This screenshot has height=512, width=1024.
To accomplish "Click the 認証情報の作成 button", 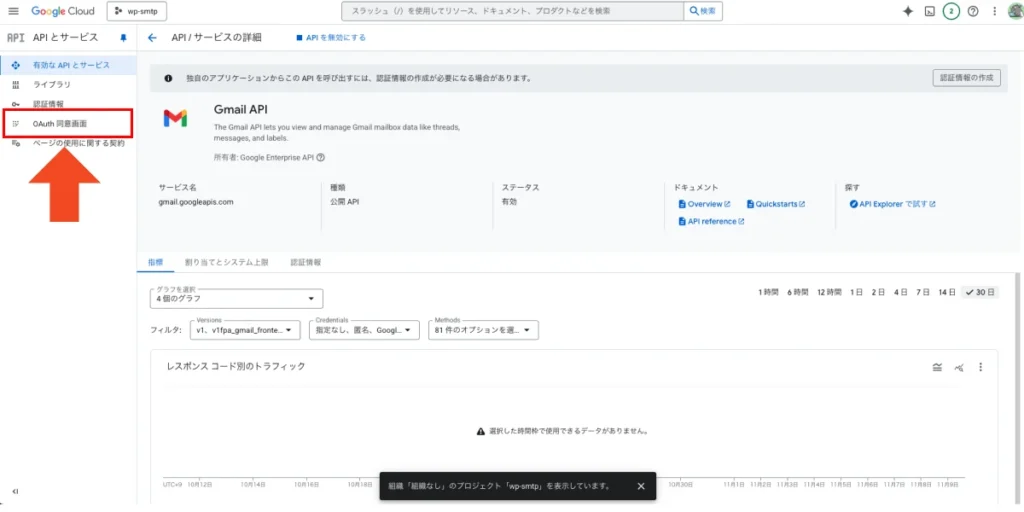I will pos(966,77).
